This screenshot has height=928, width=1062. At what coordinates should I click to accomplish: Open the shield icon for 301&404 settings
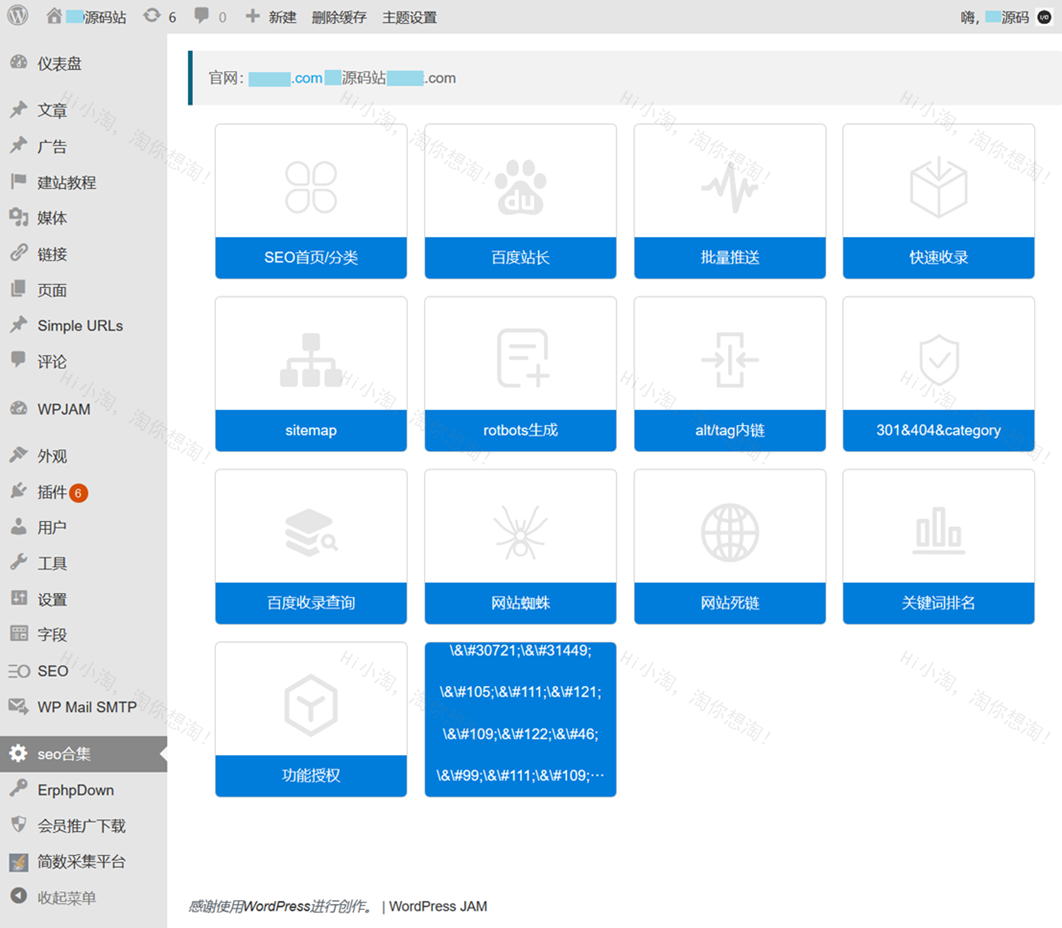click(938, 360)
